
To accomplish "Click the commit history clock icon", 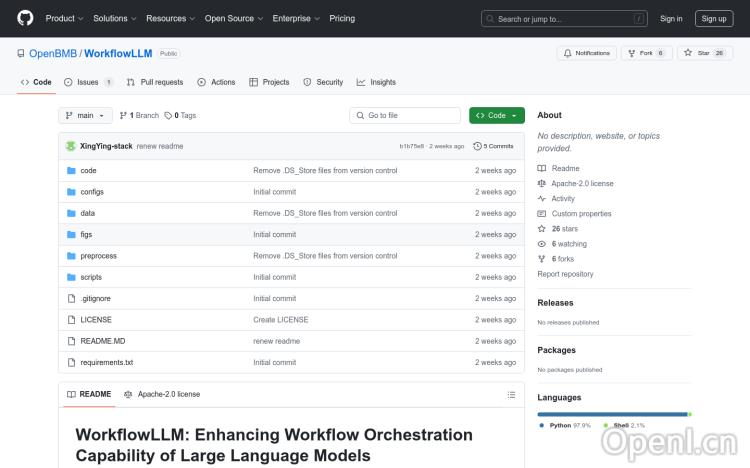I will click(478, 146).
